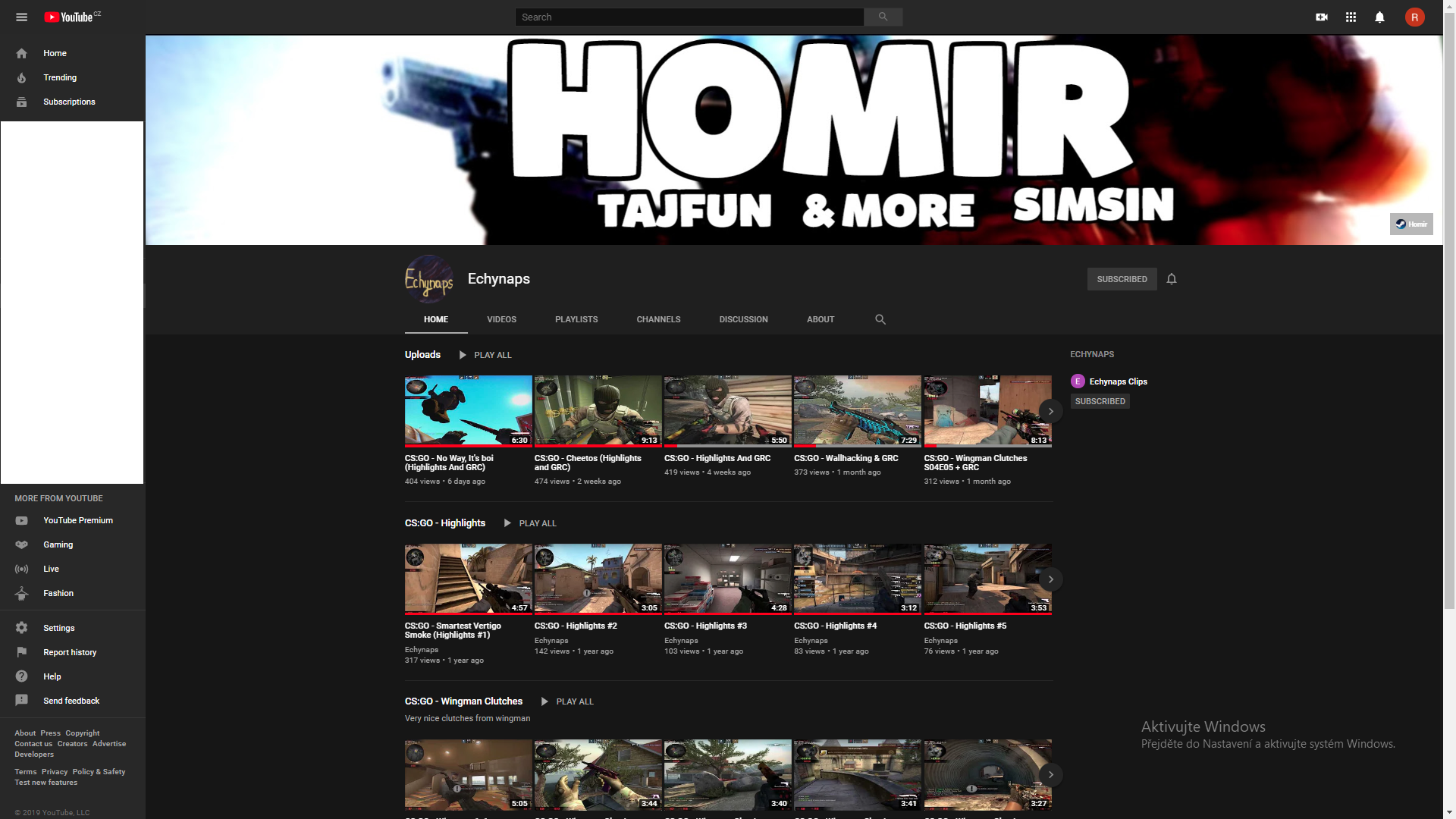
Task: Open the Smartest Vertigo Smoke video thumbnail
Action: point(469,579)
